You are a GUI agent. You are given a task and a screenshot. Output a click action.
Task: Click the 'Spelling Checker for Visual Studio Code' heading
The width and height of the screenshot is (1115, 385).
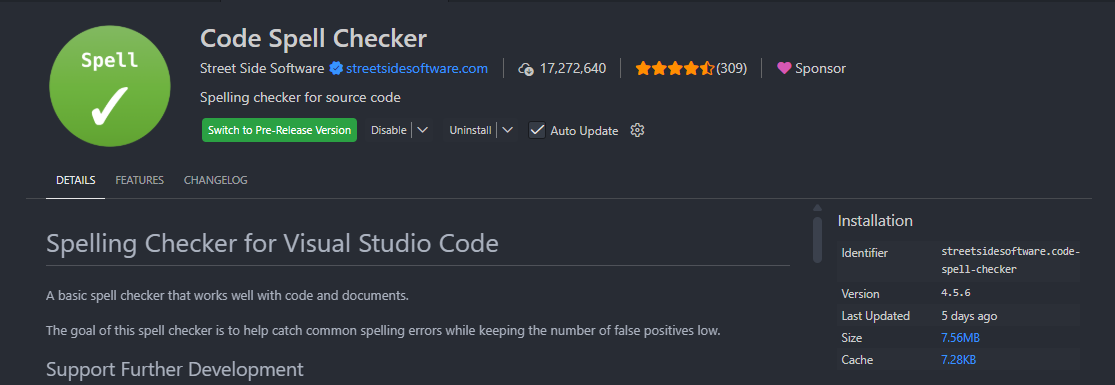272,243
